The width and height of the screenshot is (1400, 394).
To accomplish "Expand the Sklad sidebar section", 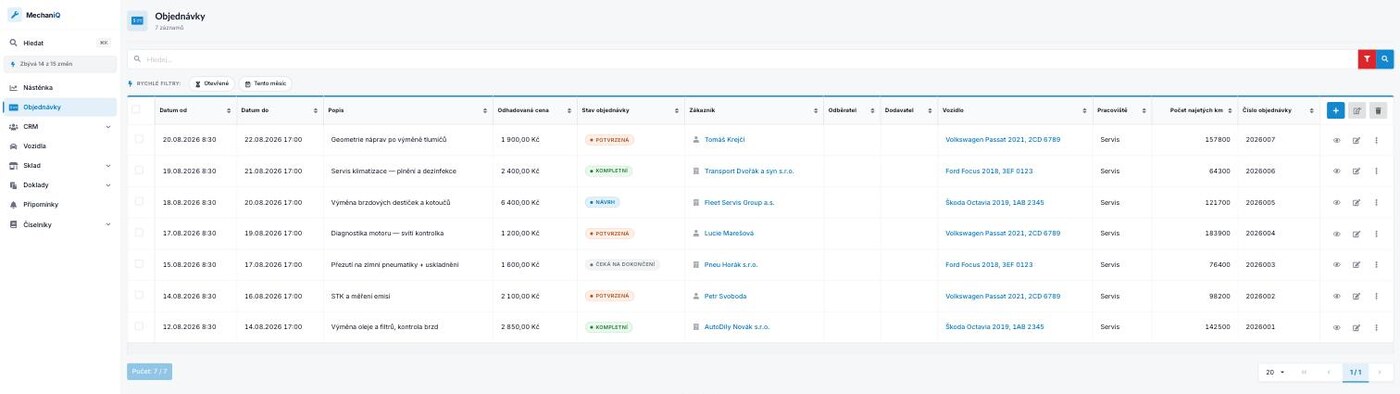I will coord(60,166).
